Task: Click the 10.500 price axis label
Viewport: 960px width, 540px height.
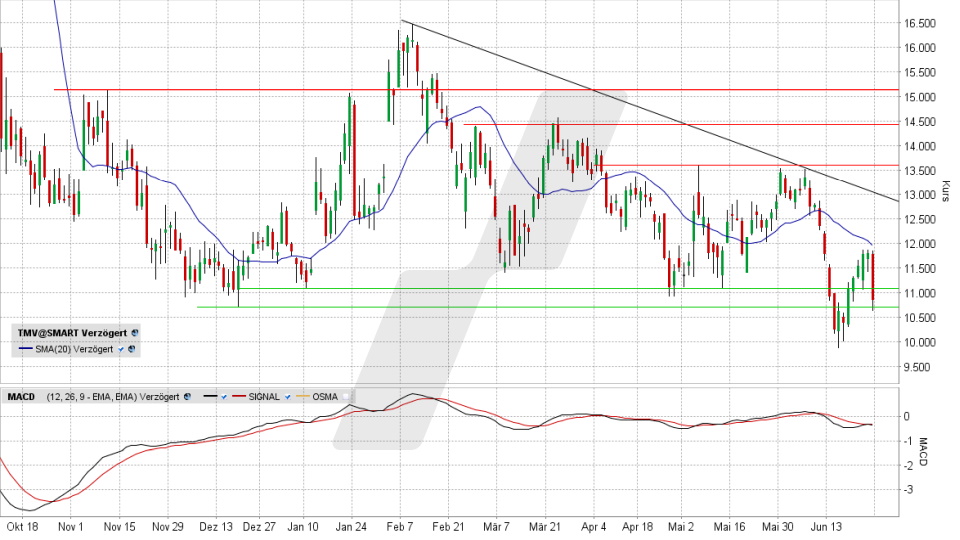Action: (920, 318)
